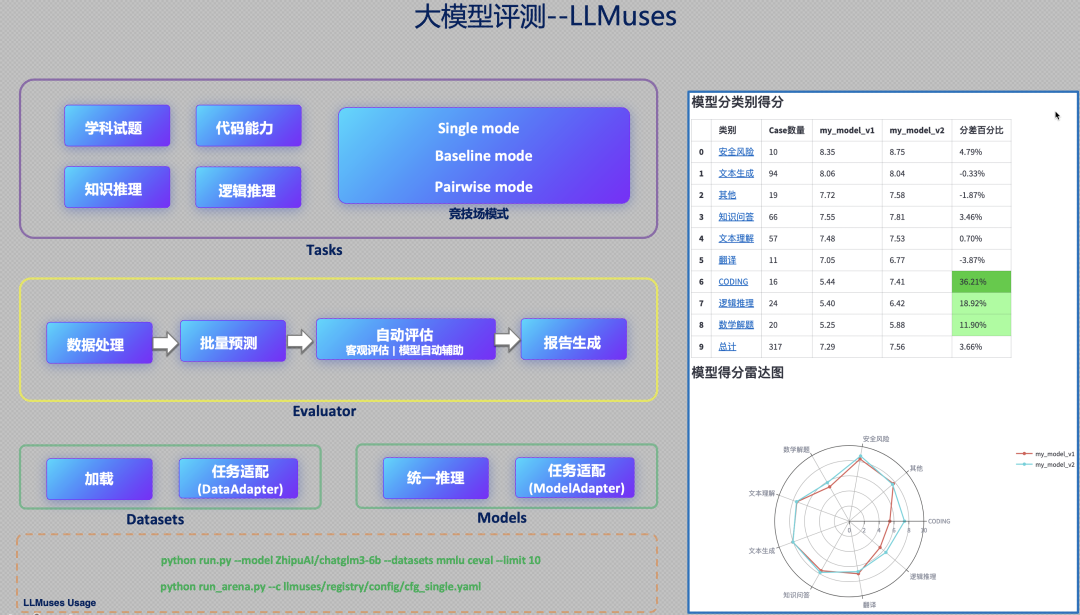Toggle my_model_v2 legend entry in radar chart
The height and width of the screenshot is (615, 1080).
pyautogui.click(x=1045, y=464)
